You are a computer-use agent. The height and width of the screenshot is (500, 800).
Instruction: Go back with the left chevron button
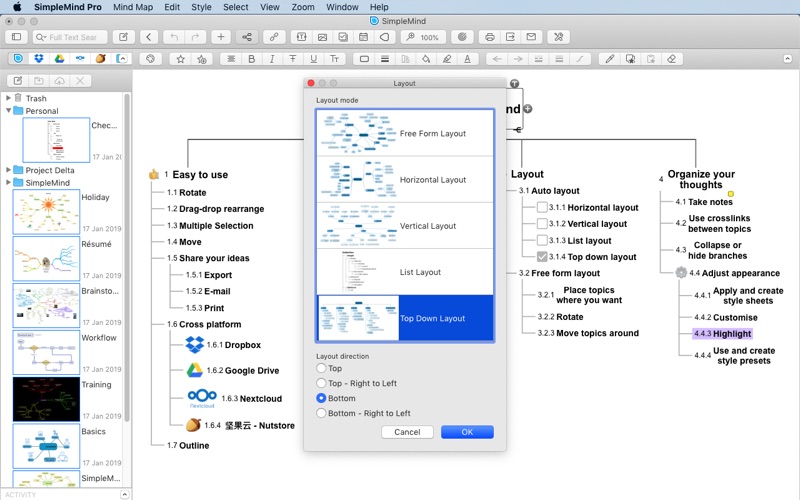click(148, 37)
